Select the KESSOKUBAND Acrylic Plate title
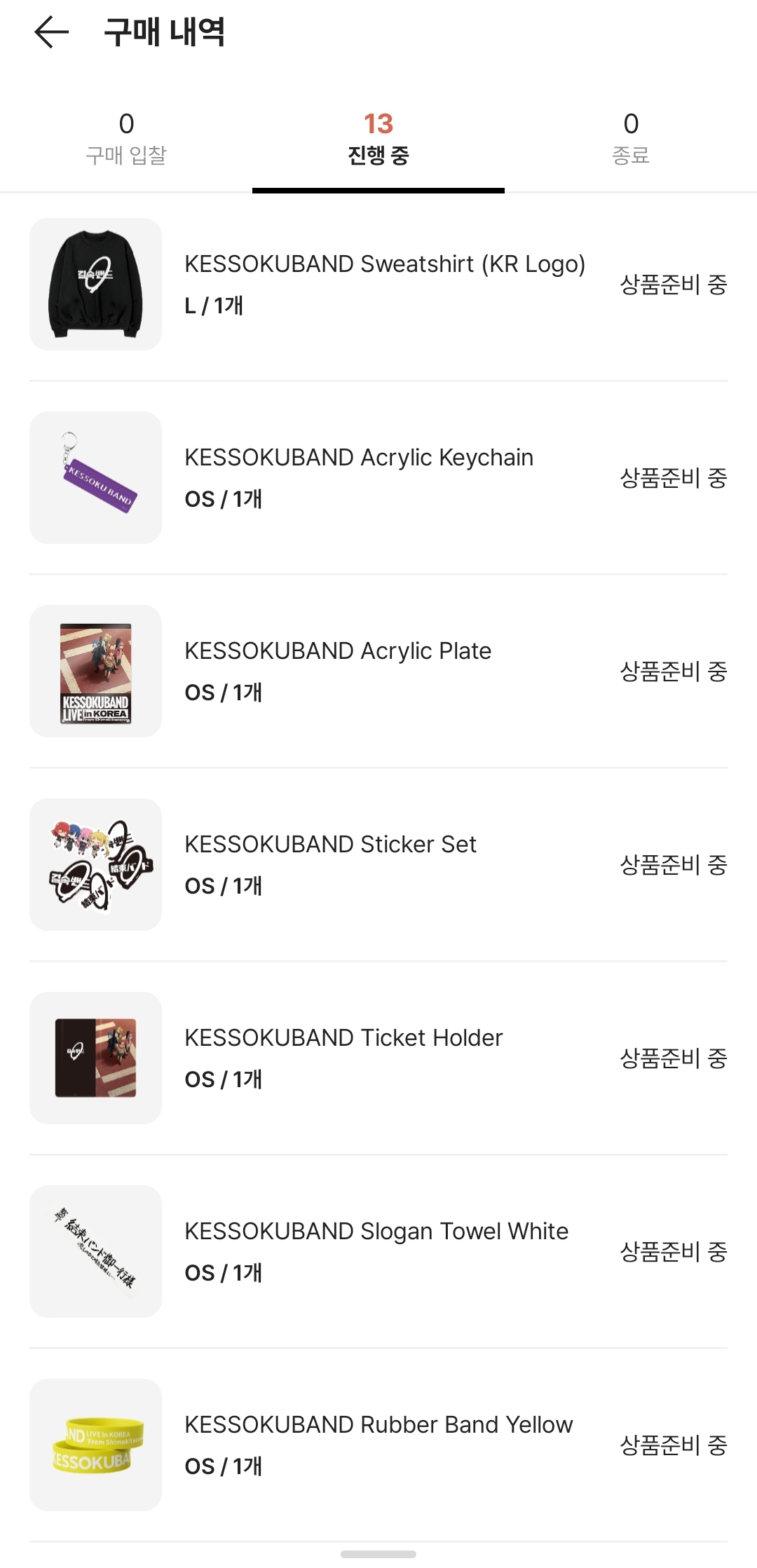 (x=337, y=651)
